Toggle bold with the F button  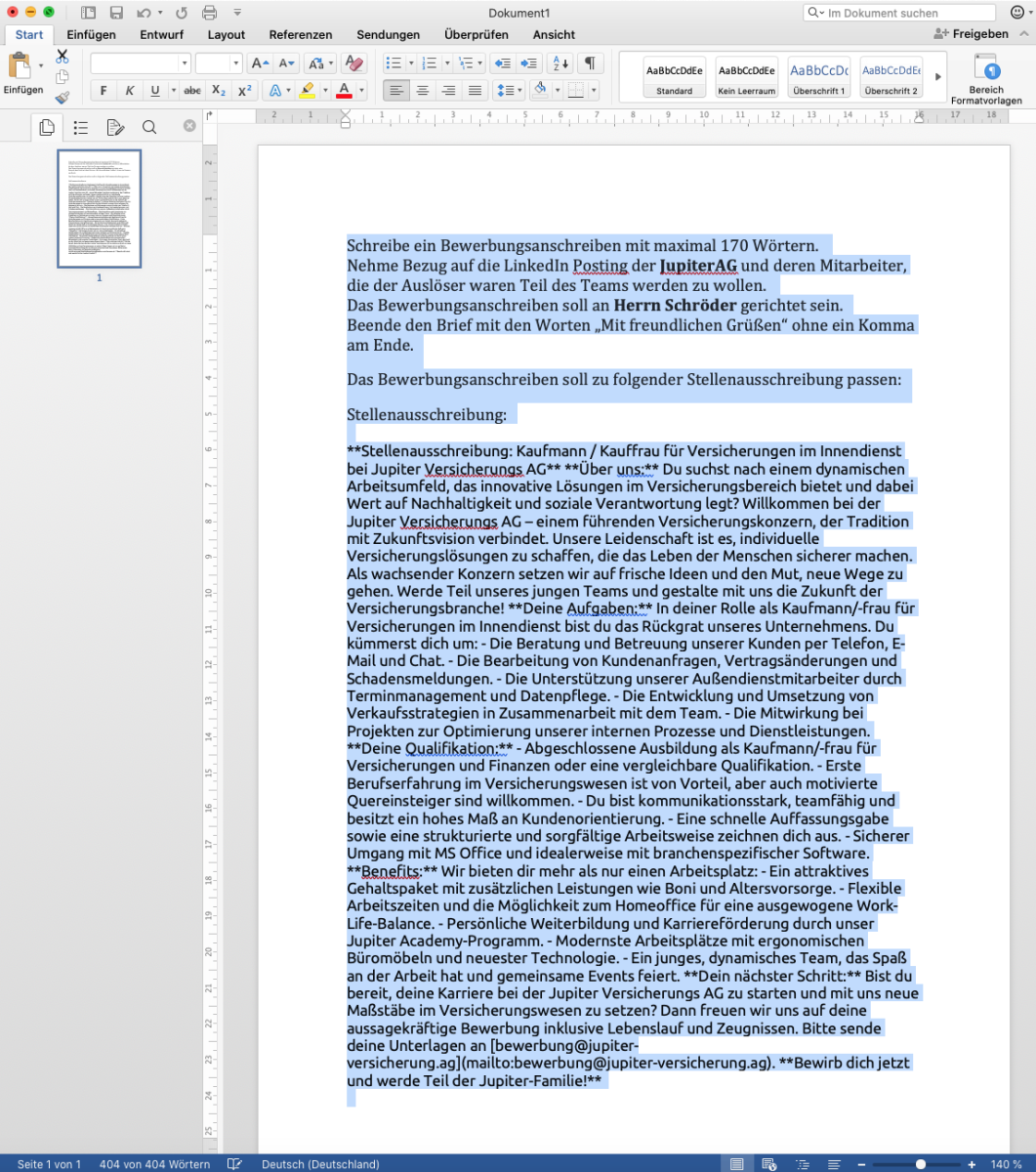pos(104,91)
